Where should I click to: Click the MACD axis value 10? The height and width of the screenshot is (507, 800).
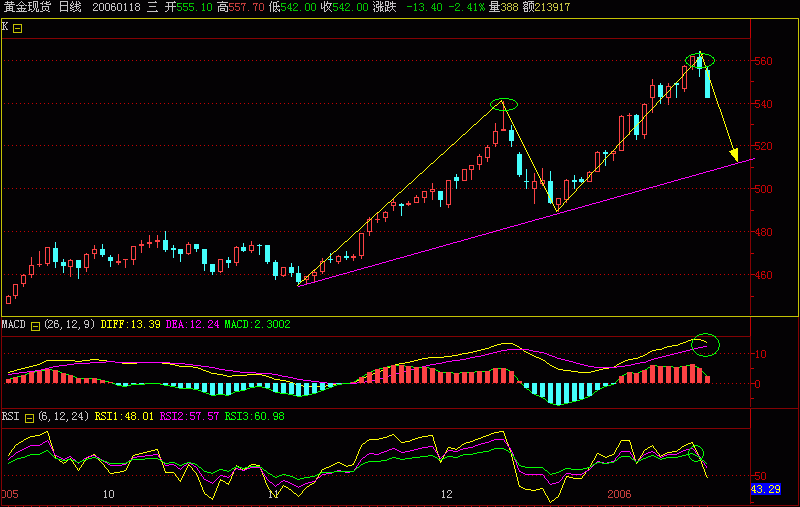pyautogui.click(x=761, y=354)
